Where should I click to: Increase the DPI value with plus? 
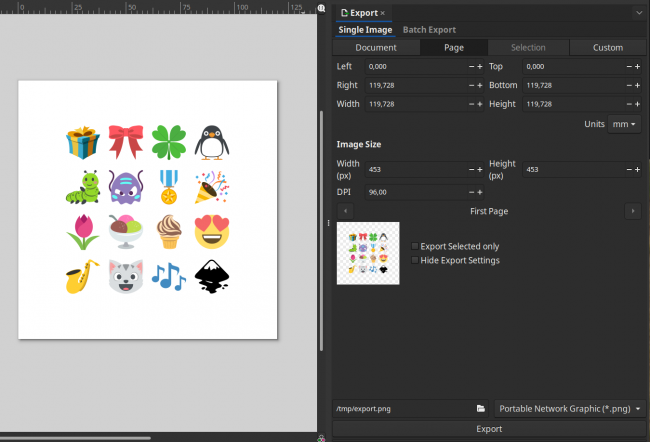480,192
